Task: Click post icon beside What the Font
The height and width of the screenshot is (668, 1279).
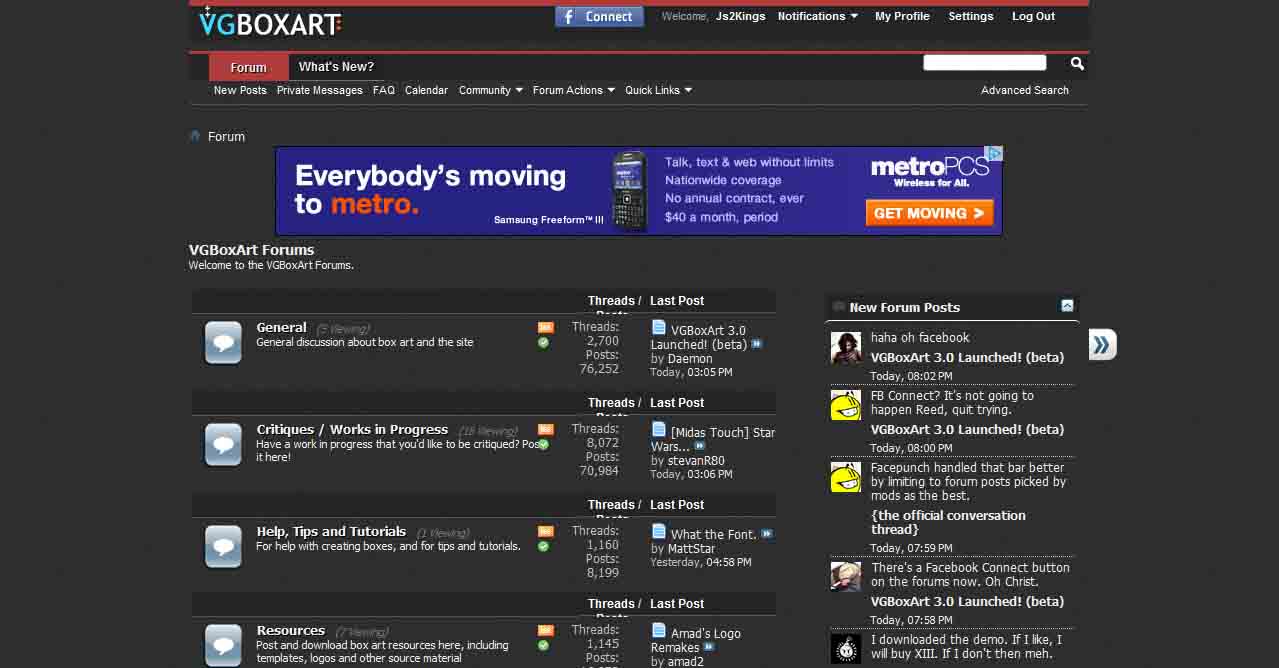Action: (x=658, y=531)
